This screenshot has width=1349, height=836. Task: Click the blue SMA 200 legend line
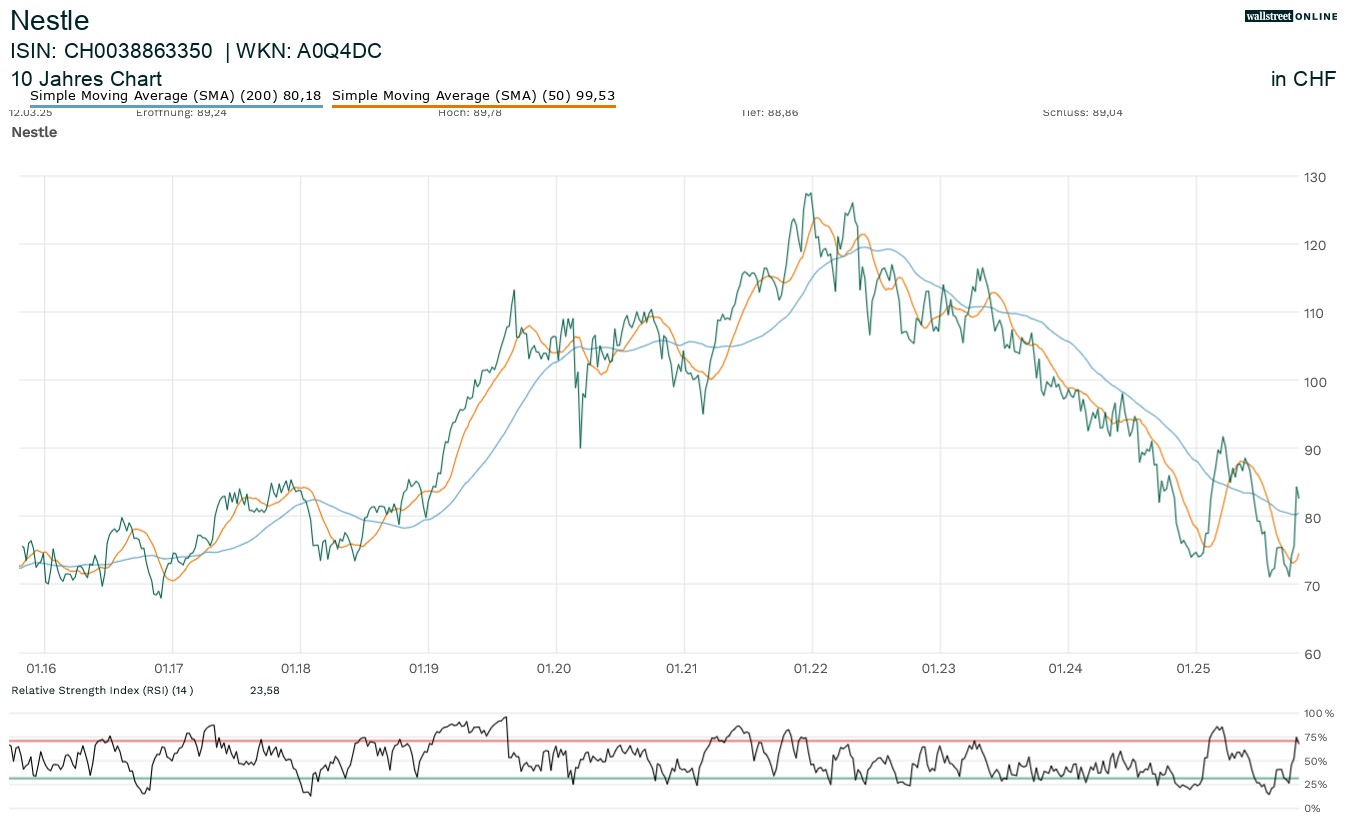click(176, 106)
